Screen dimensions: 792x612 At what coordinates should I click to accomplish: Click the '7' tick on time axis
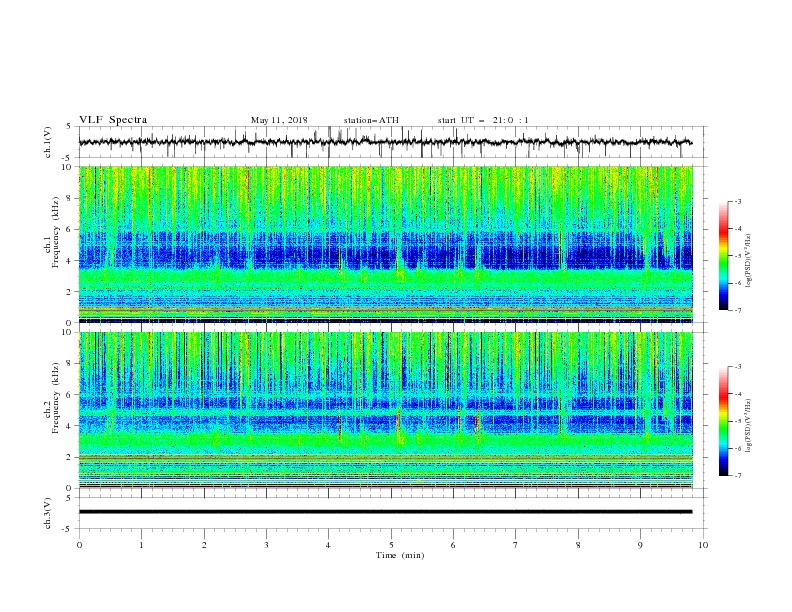pos(516,545)
